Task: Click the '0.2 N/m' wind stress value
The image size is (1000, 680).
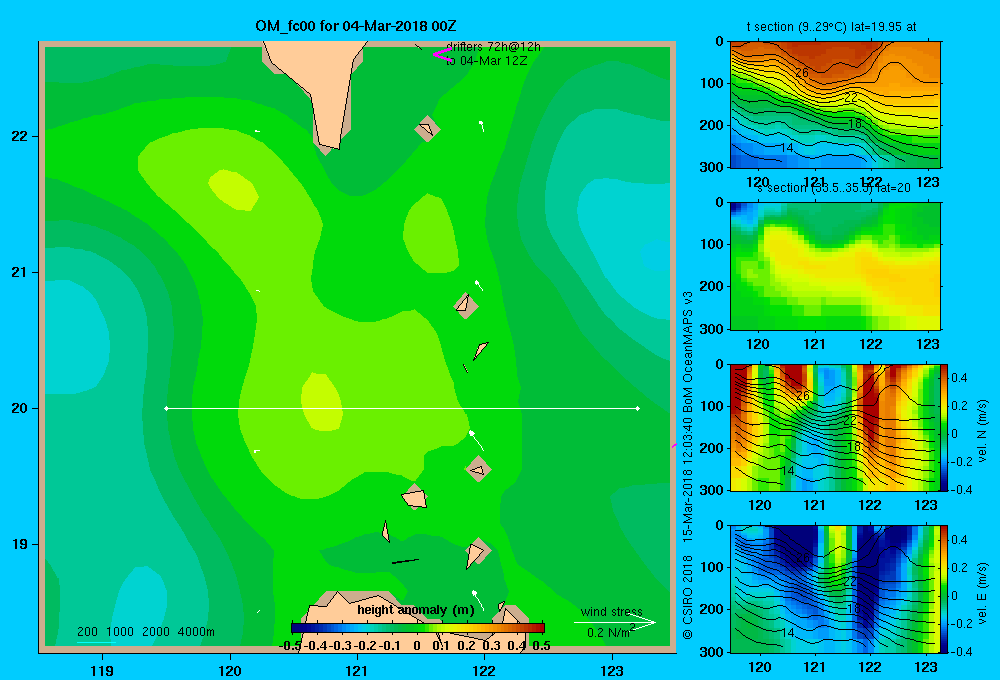Action: [x=608, y=633]
